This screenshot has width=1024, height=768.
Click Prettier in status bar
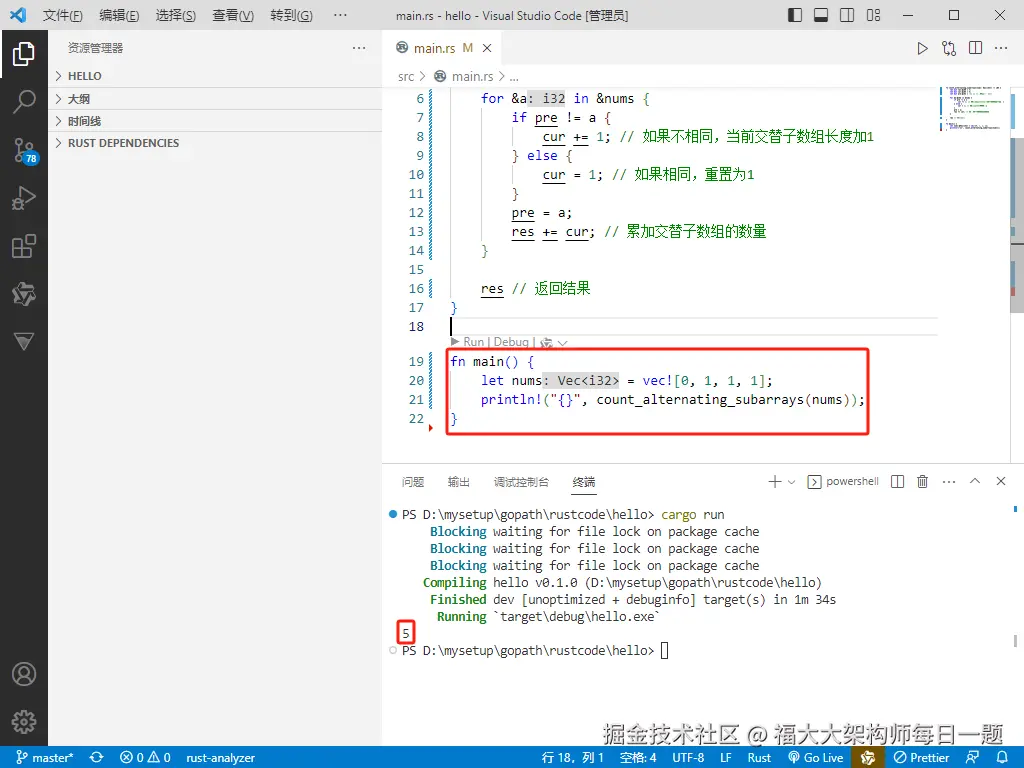[921, 758]
